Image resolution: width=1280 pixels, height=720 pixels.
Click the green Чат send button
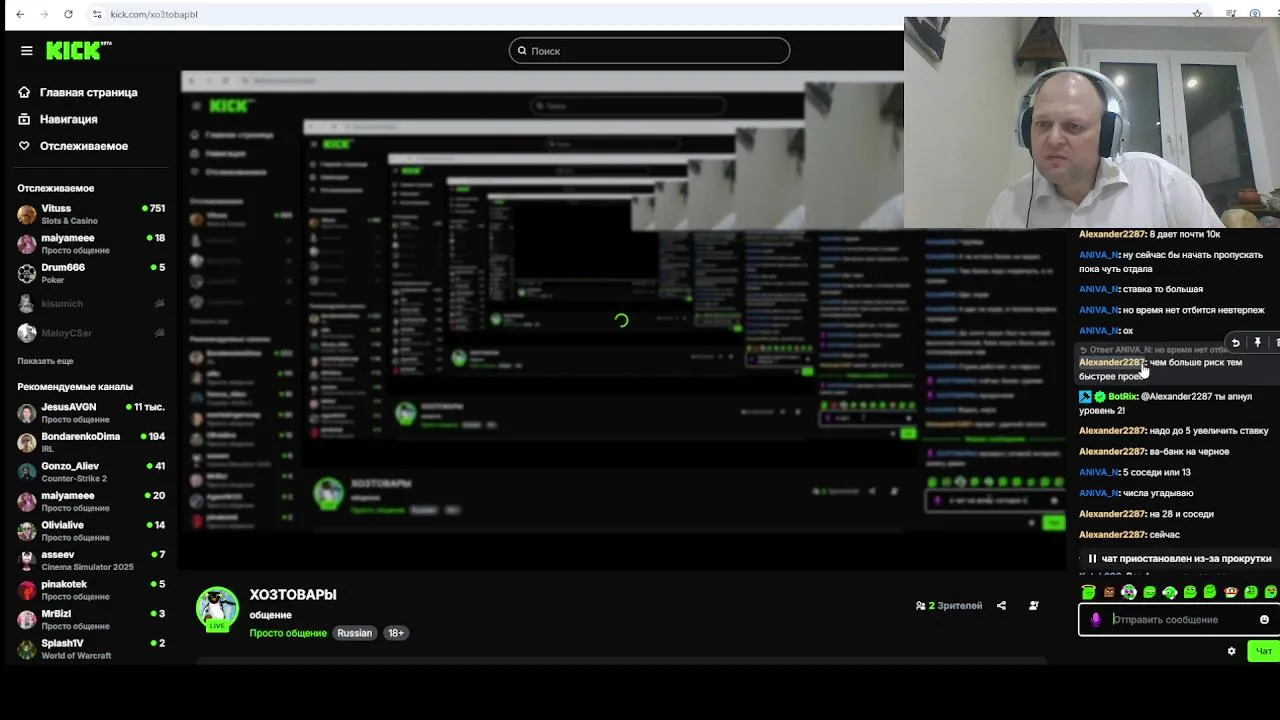[x=1264, y=651]
